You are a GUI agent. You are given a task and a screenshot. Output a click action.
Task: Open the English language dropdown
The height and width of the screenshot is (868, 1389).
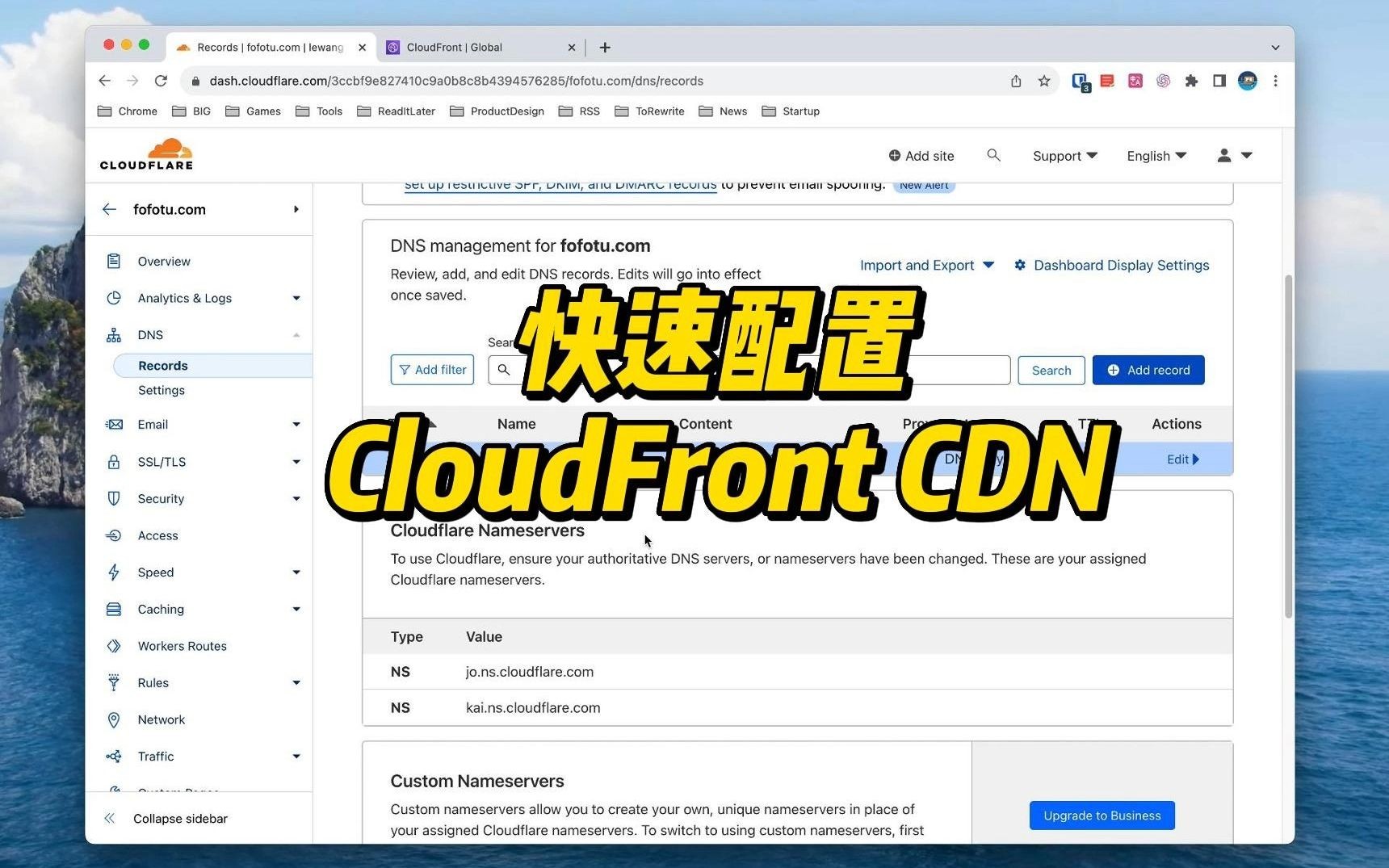click(1156, 156)
